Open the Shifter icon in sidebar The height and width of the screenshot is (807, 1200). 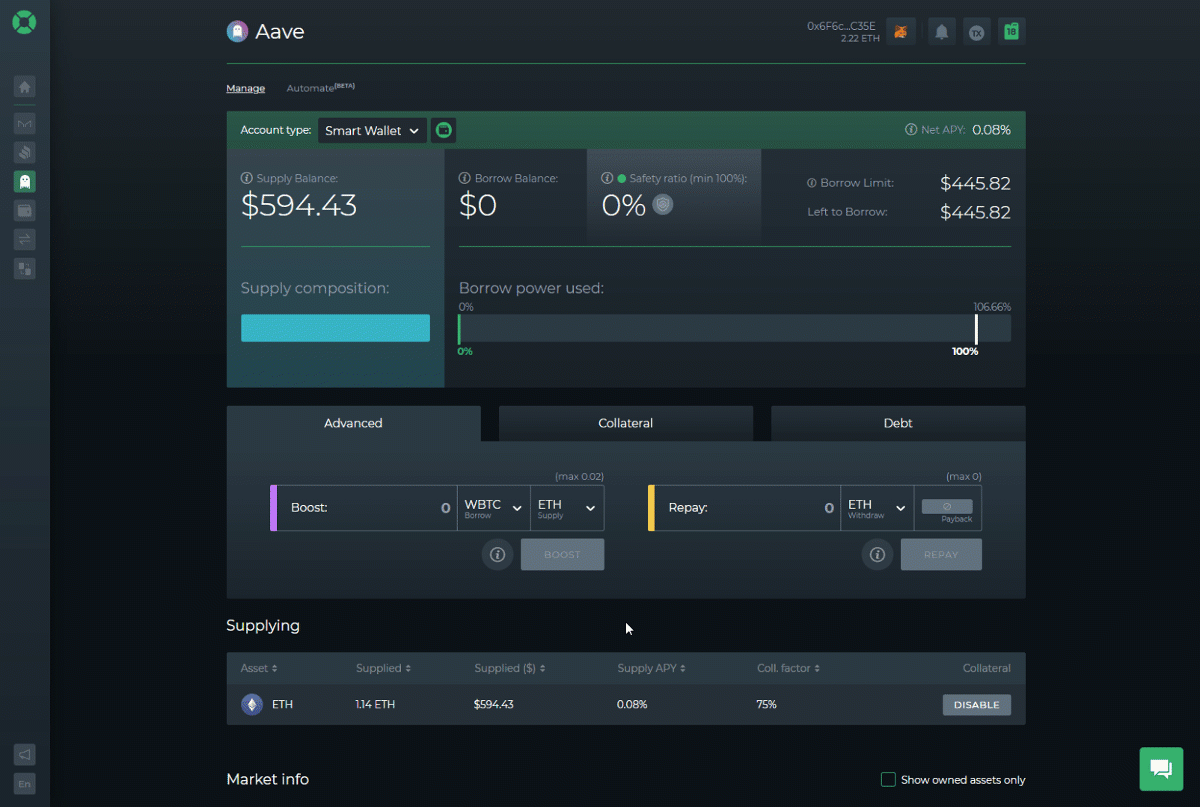[x=25, y=268]
